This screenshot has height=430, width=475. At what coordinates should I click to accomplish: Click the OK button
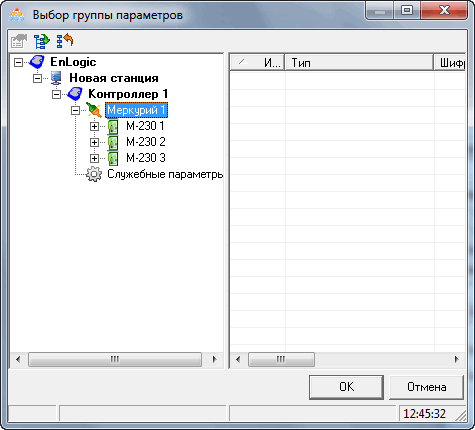pyautogui.click(x=346, y=387)
